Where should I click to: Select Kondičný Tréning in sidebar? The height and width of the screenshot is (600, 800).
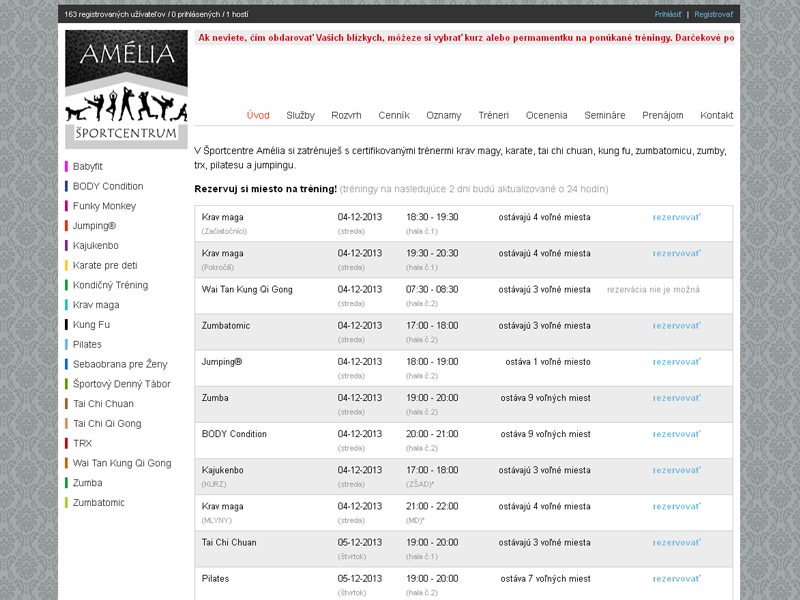tap(111, 285)
